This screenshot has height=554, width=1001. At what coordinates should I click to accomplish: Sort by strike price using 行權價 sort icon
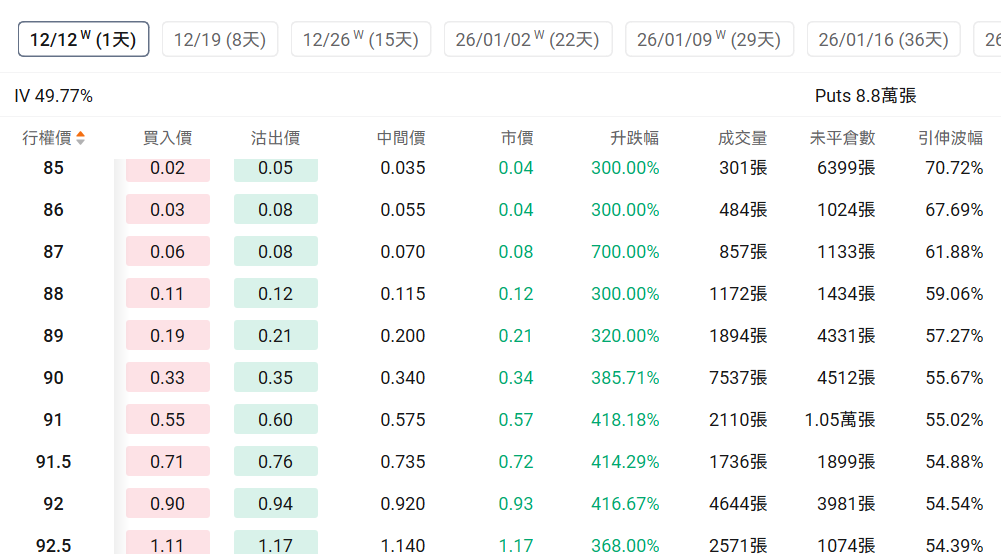tap(81, 138)
